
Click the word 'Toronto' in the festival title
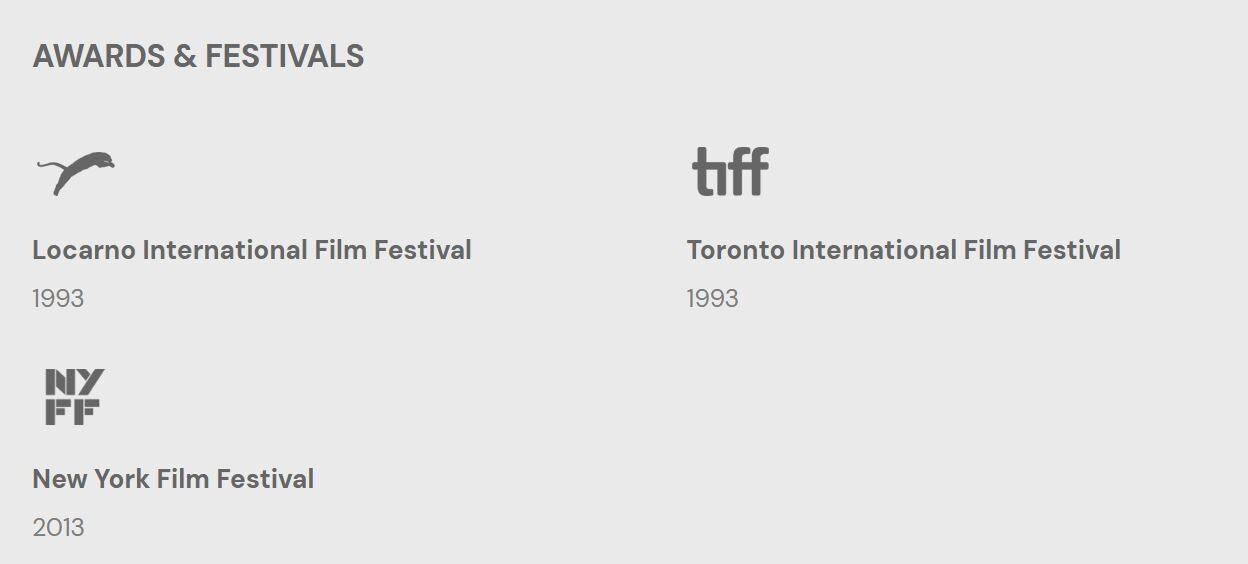click(735, 250)
